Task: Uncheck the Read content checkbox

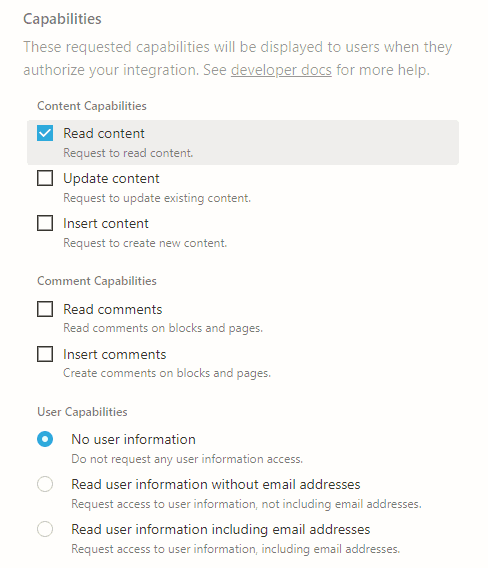Action: click(x=45, y=133)
